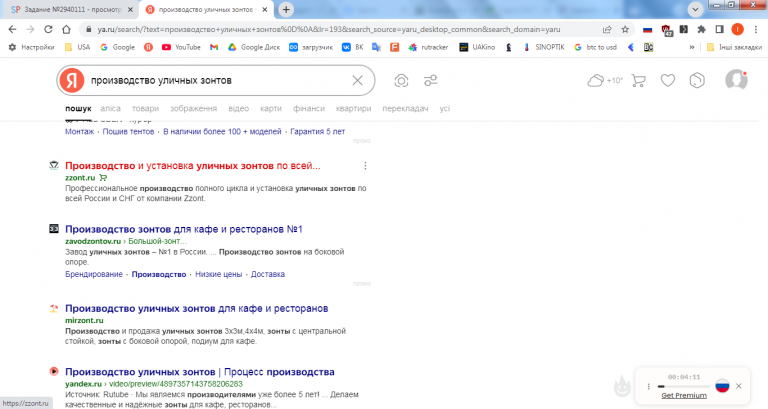Open the Extensions puzzle-piece menu
Screen dimensions: 768x409
tap(701, 29)
